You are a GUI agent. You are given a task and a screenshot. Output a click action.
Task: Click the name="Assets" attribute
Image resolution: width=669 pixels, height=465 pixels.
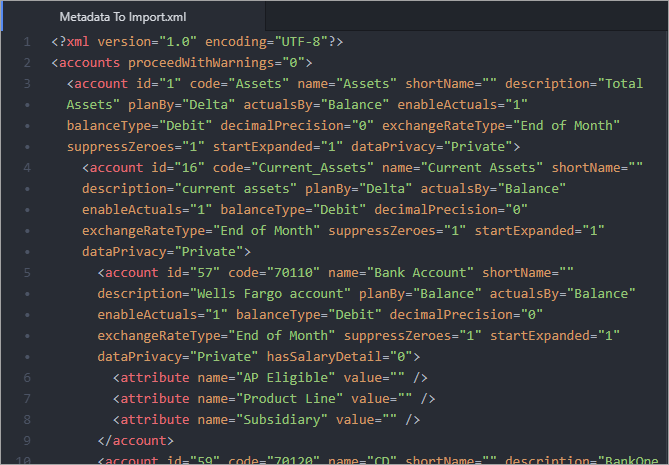pyautogui.click(x=347, y=84)
